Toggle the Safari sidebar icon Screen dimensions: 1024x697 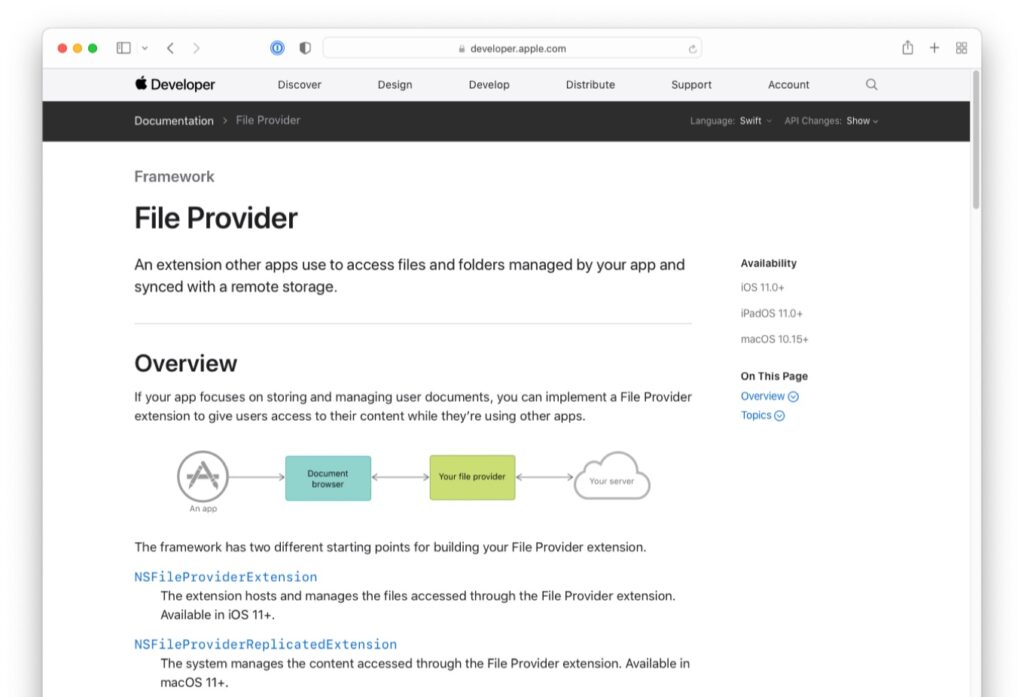point(122,47)
